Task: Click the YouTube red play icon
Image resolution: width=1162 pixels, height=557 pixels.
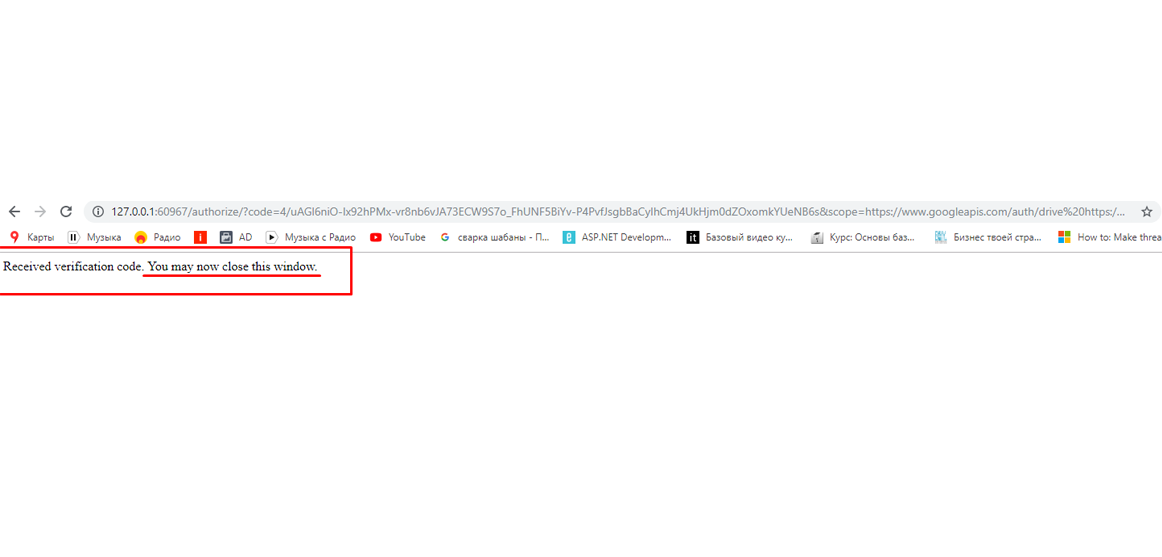Action: point(376,238)
